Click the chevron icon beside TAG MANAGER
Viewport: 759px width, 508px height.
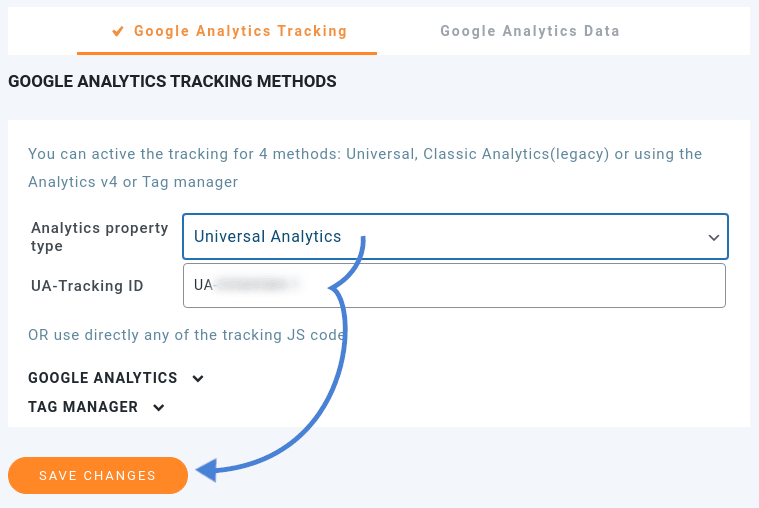tap(158, 408)
